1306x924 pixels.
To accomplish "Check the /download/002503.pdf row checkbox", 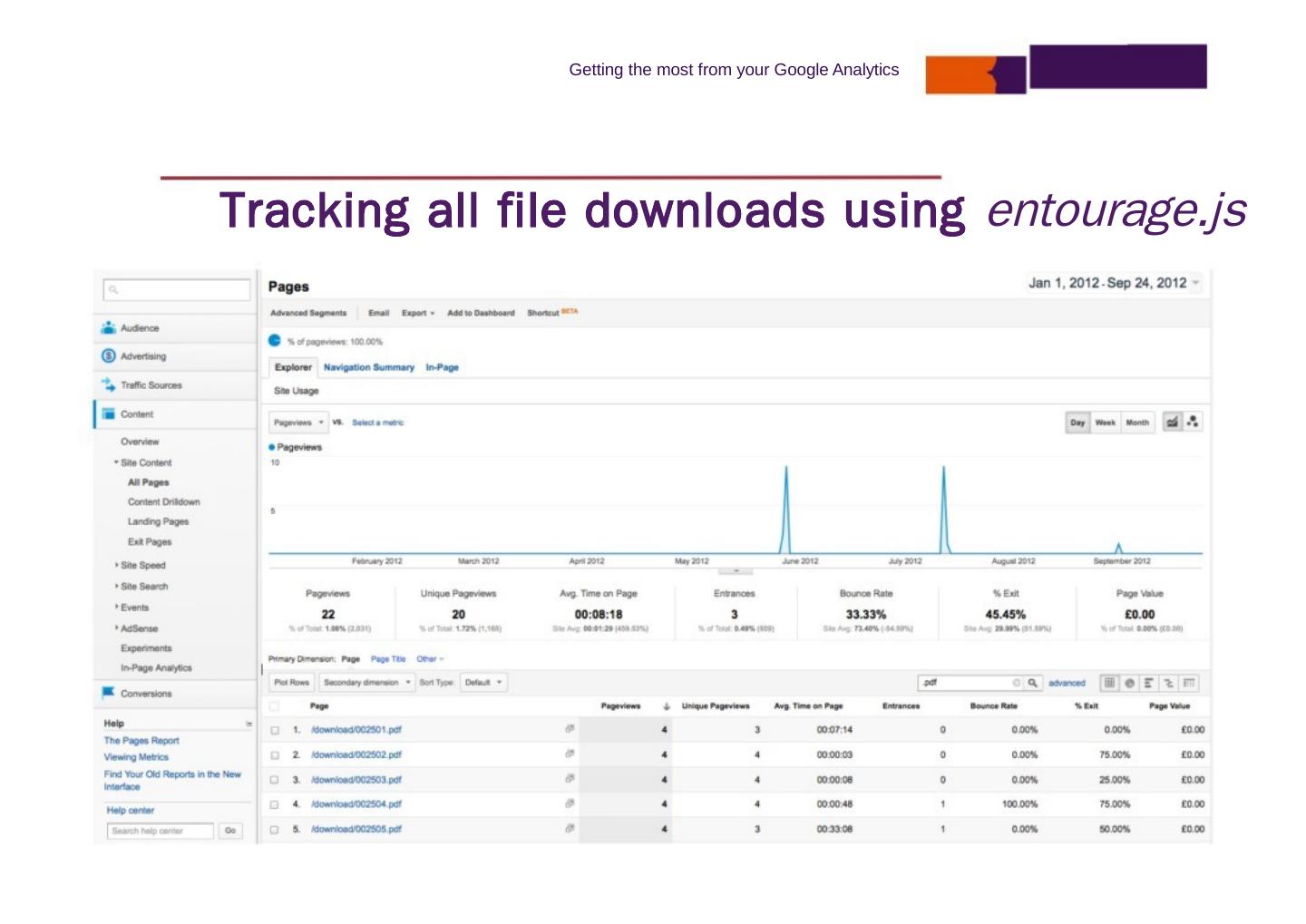I will click(x=275, y=780).
